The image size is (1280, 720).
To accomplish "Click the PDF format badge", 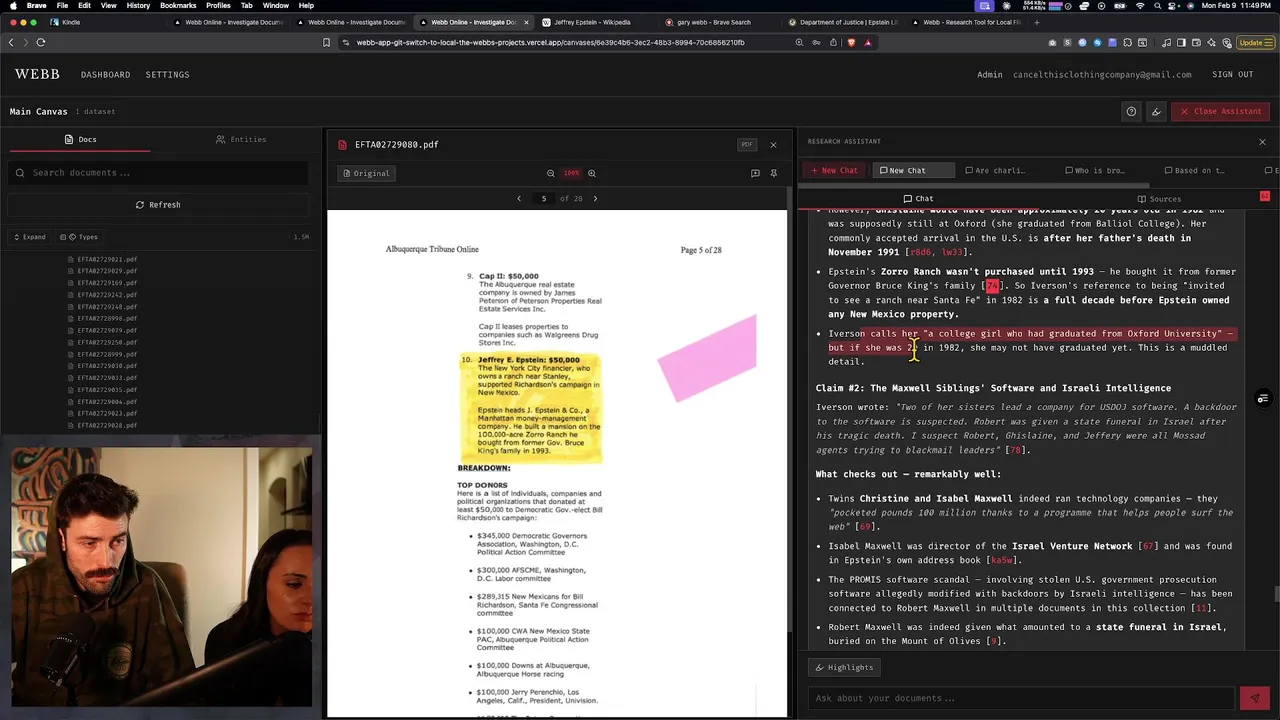I will 747,144.
